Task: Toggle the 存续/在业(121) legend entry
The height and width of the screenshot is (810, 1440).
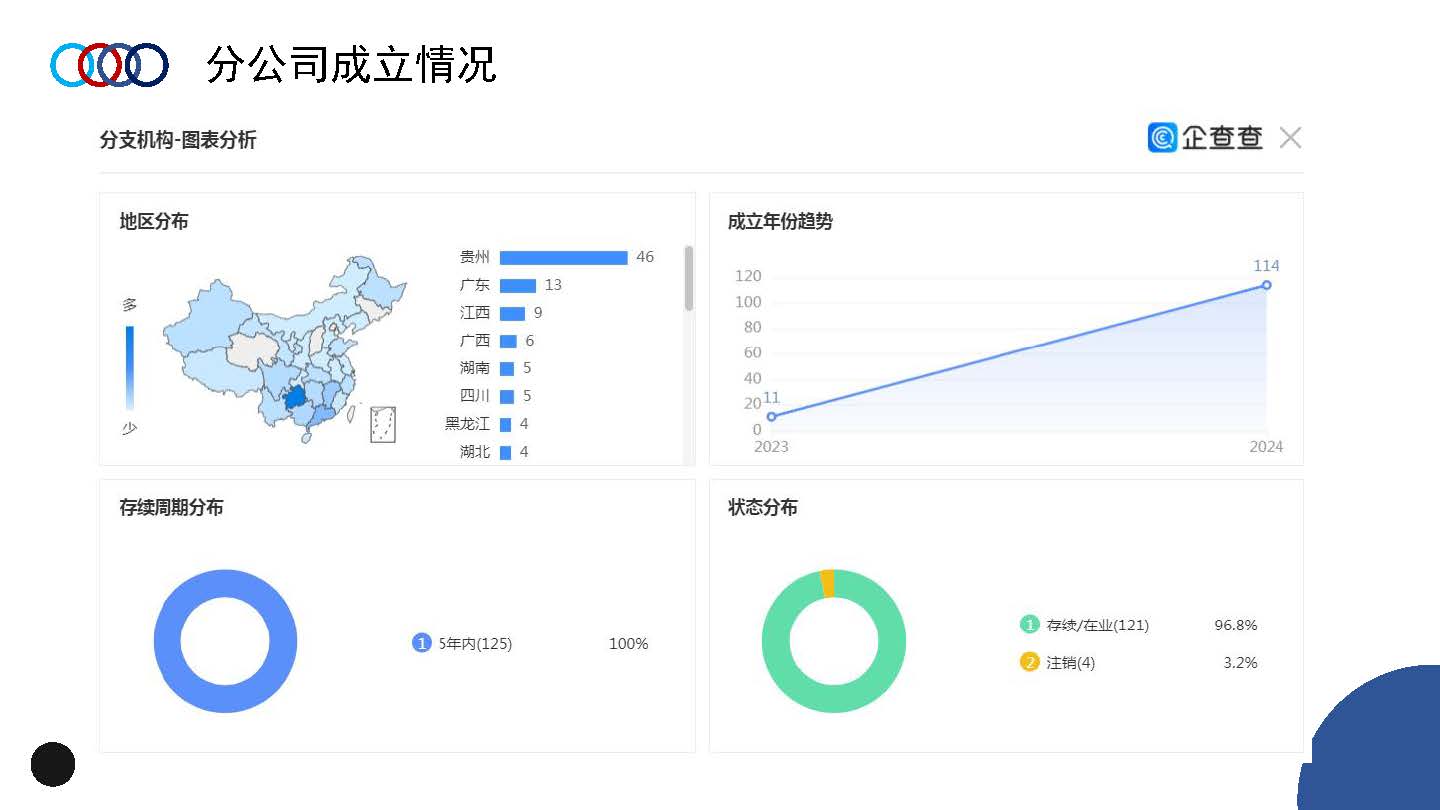Action: [x=1085, y=625]
